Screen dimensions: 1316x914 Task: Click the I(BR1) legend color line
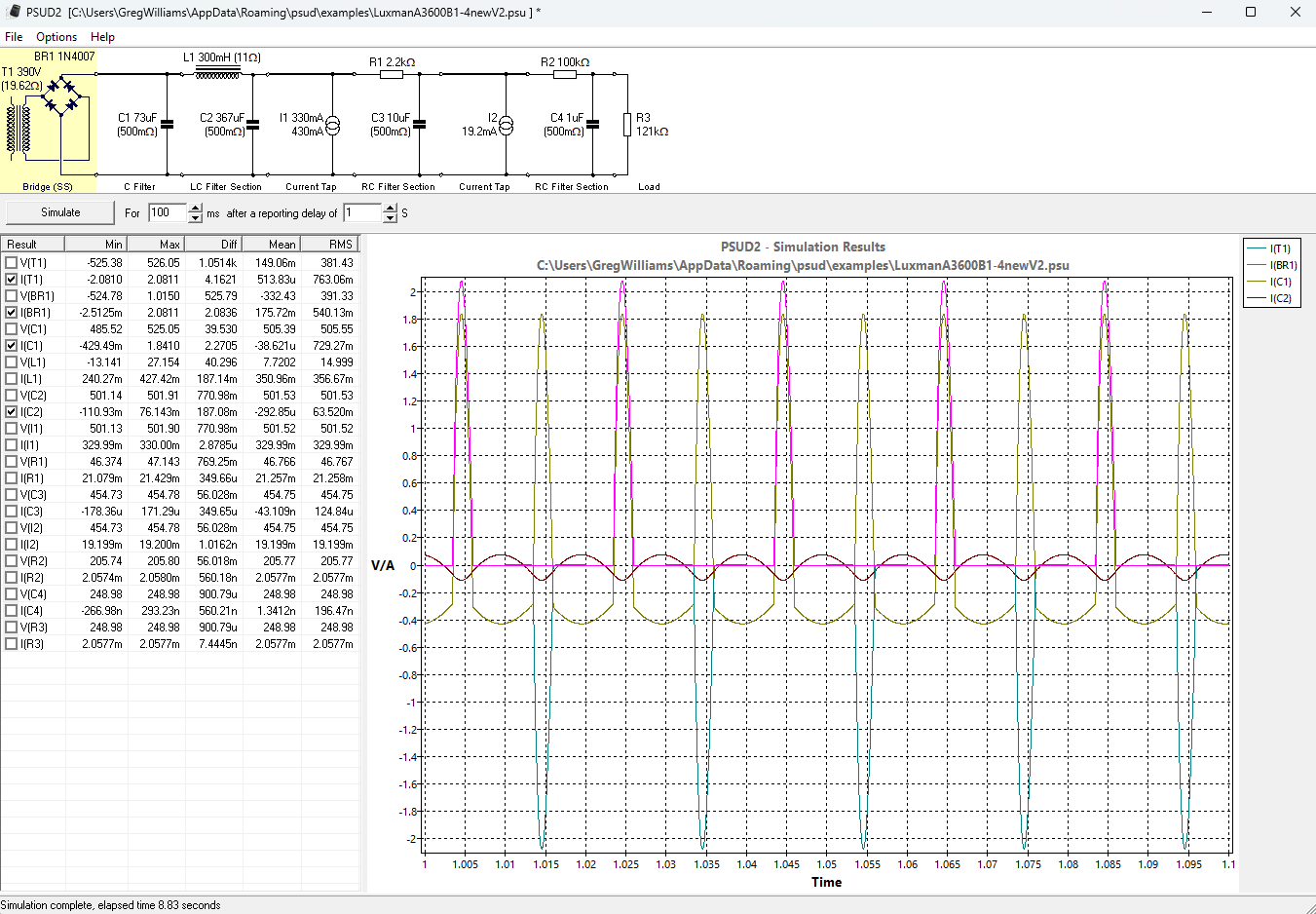pos(1257,265)
